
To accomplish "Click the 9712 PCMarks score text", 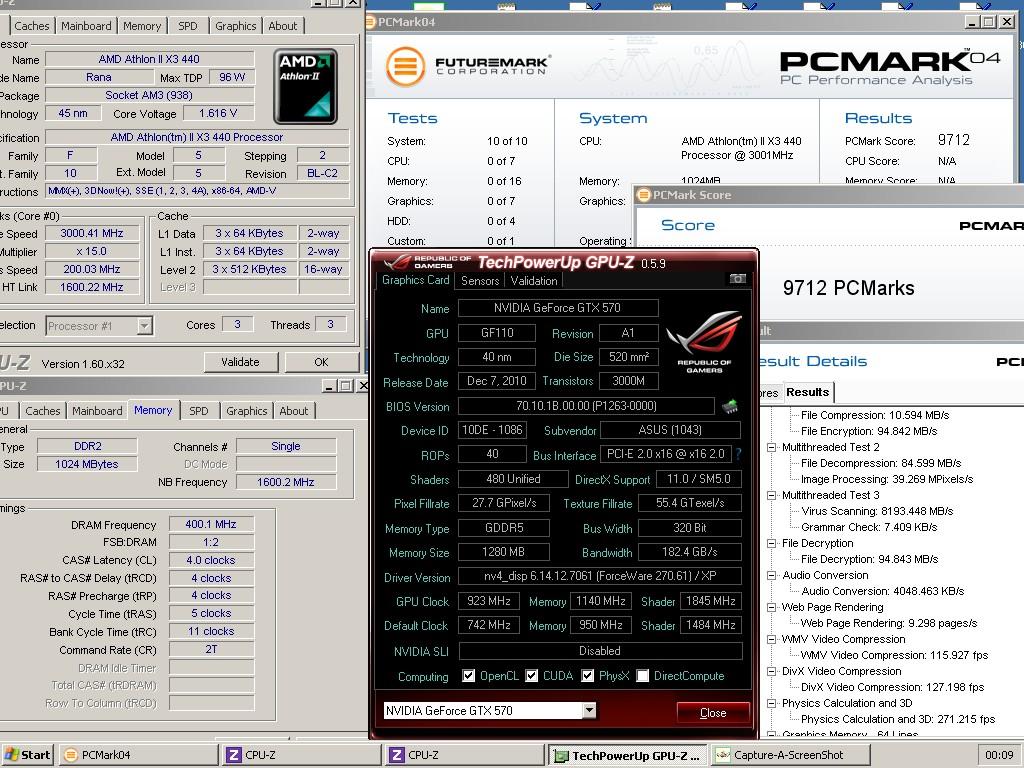I will (848, 287).
